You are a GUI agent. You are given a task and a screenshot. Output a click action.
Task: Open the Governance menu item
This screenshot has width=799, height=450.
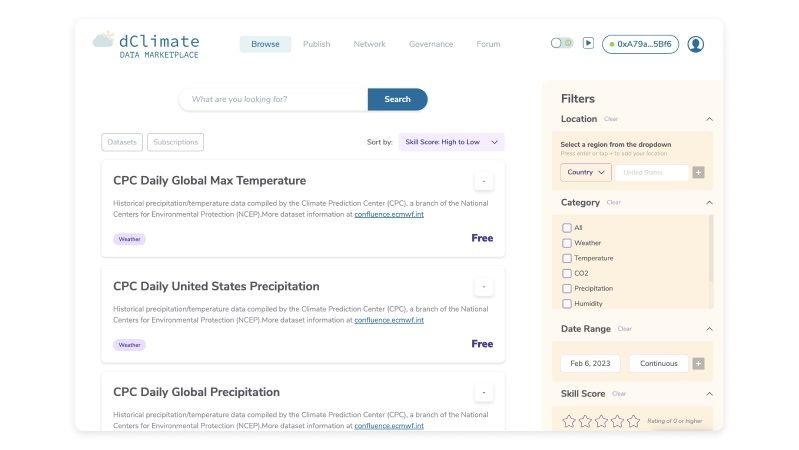click(x=431, y=44)
